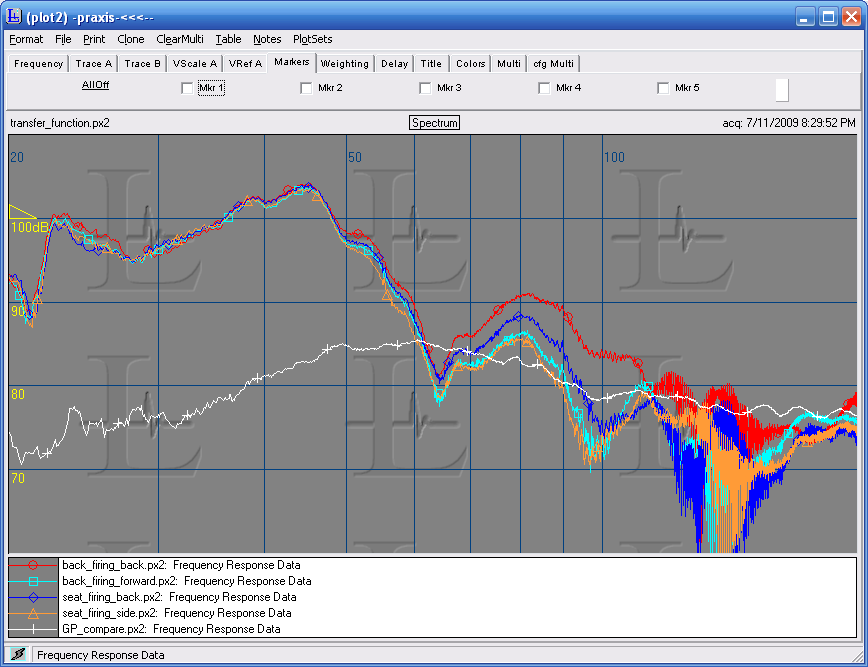The height and width of the screenshot is (667, 868).
Task: Click the blue diamond legend marker for seat_firing_back
Action: 33,597
